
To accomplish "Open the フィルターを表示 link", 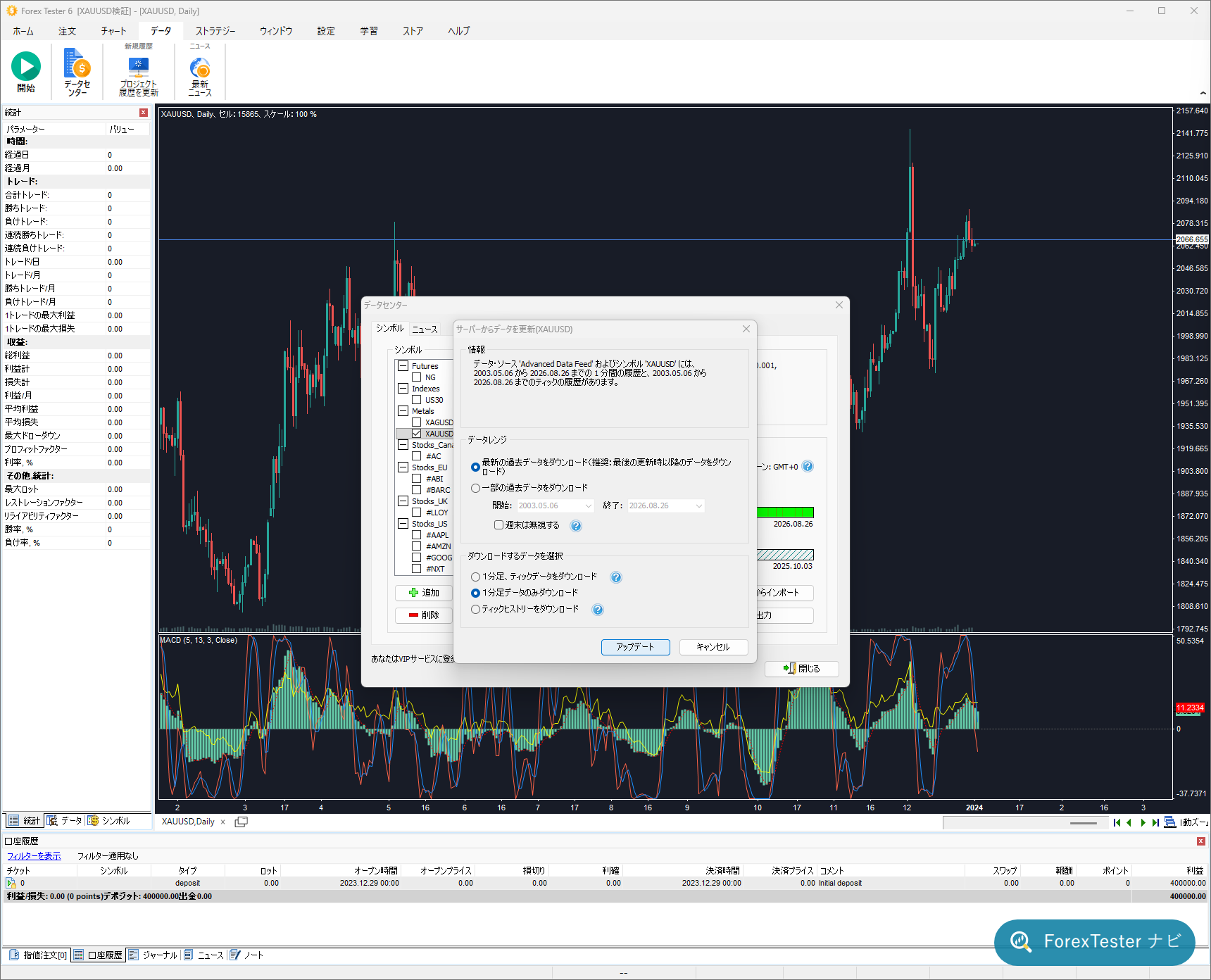I will pyautogui.click(x=34, y=856).
